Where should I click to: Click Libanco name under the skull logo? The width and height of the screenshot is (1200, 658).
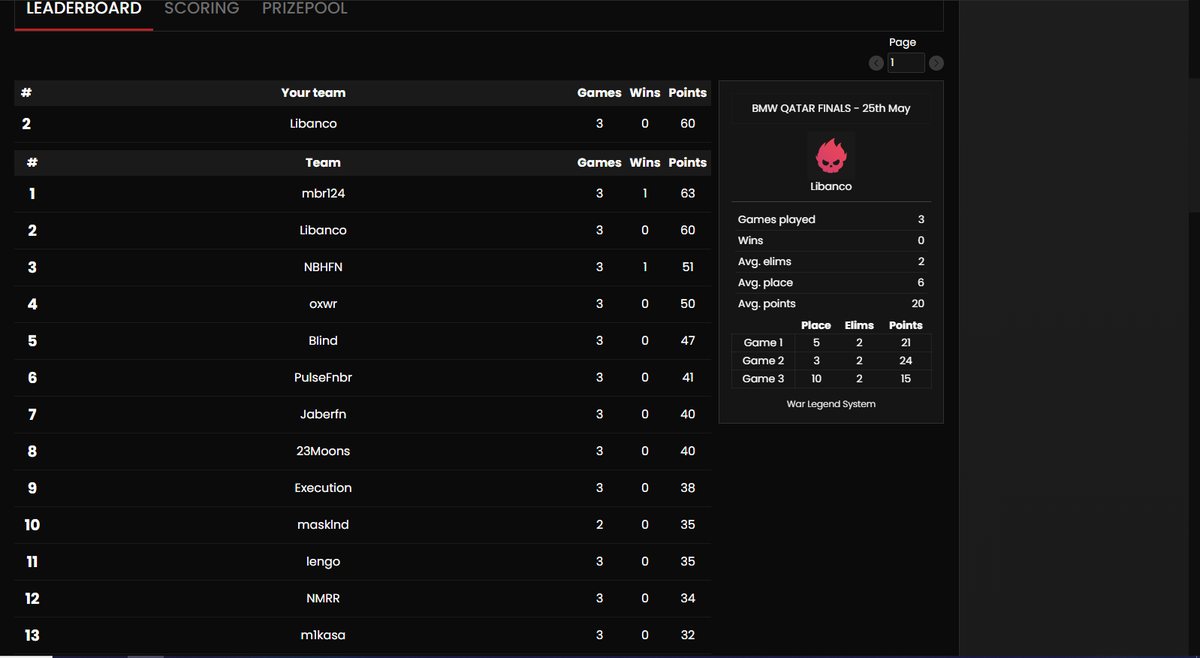pos(831,187)
